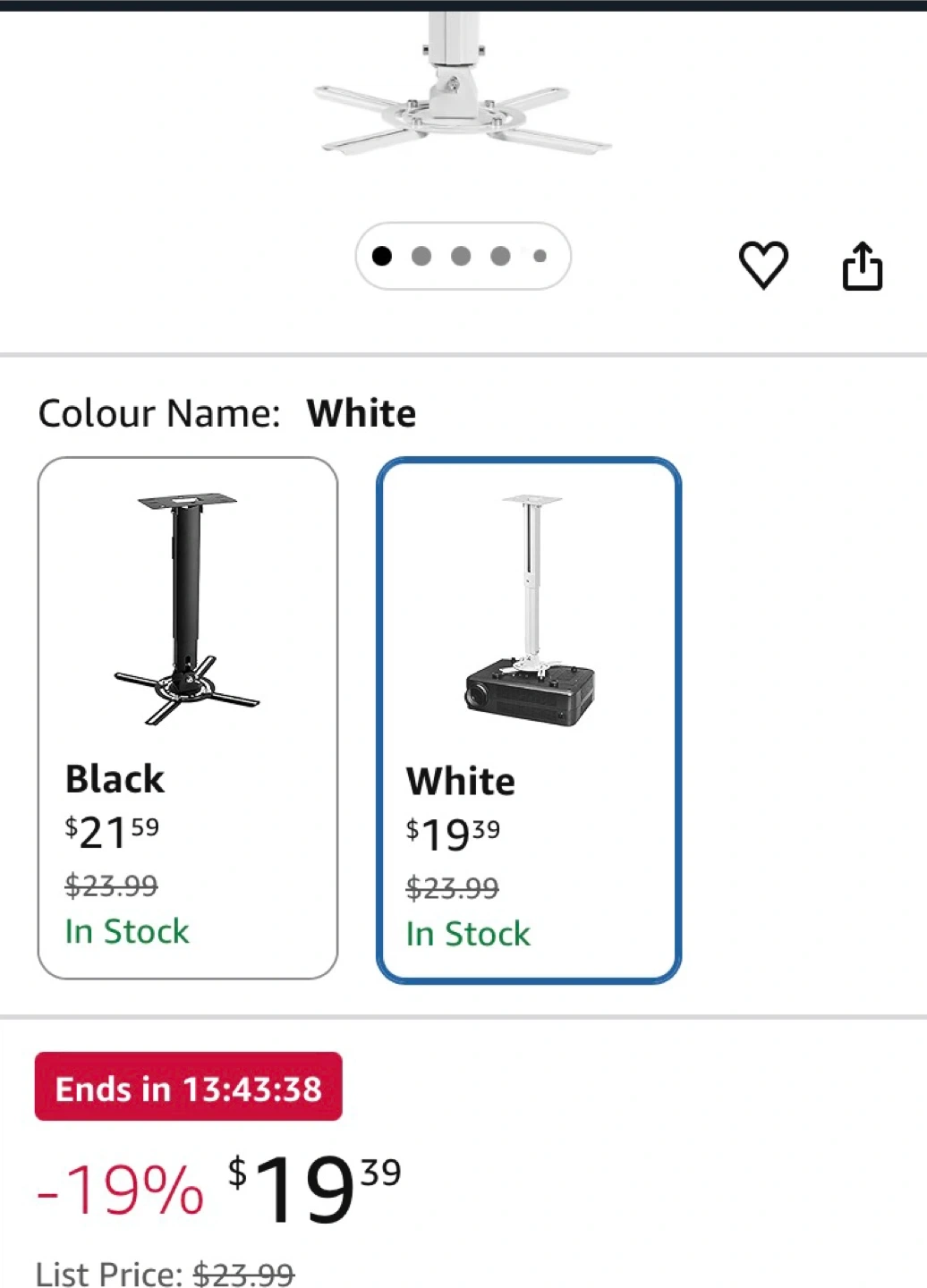Tap the Colour Name: White label

pyautogui.click(x=226, y=413)
